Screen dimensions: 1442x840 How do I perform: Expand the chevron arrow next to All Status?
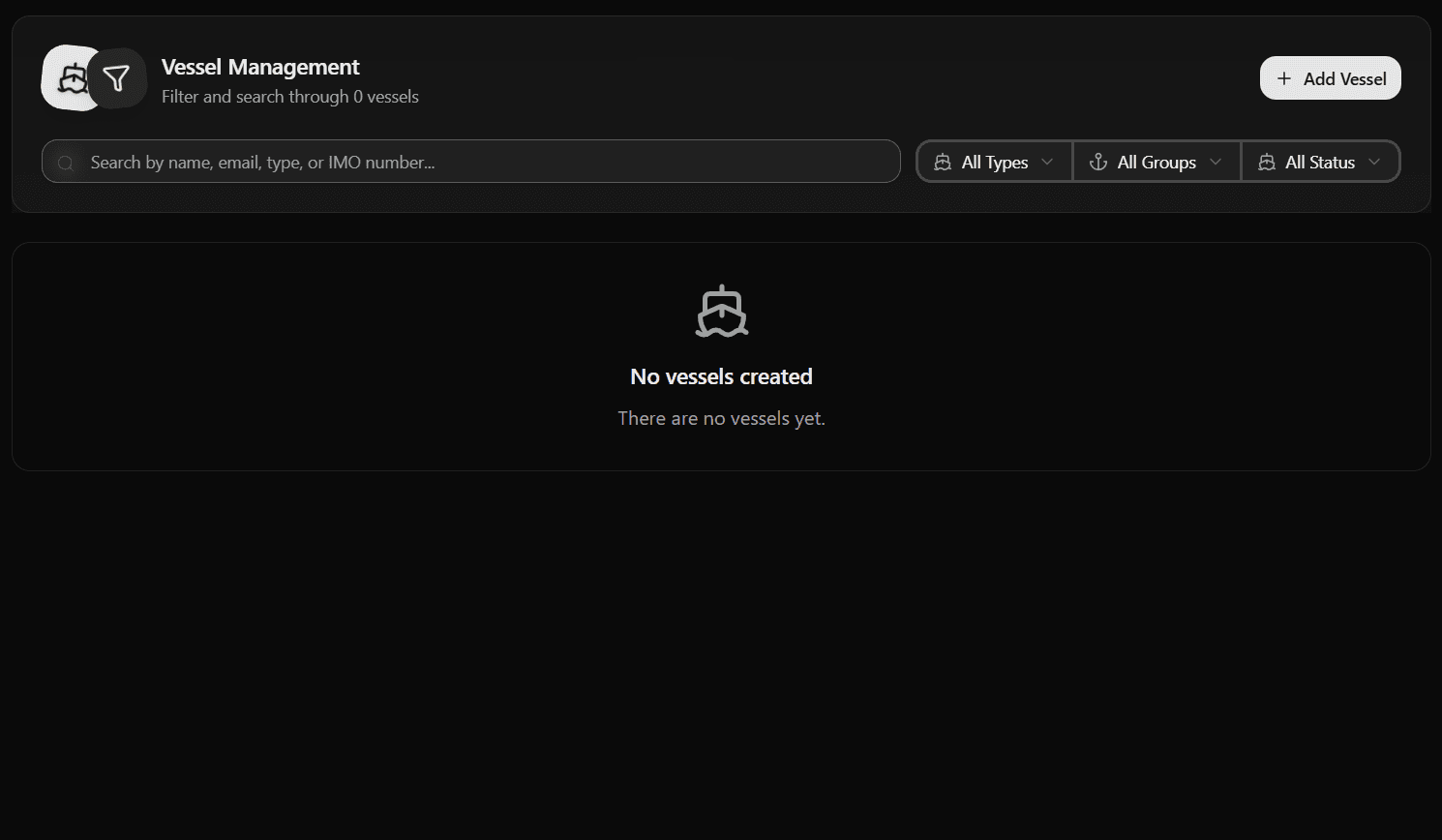(x=1374, y=163)
